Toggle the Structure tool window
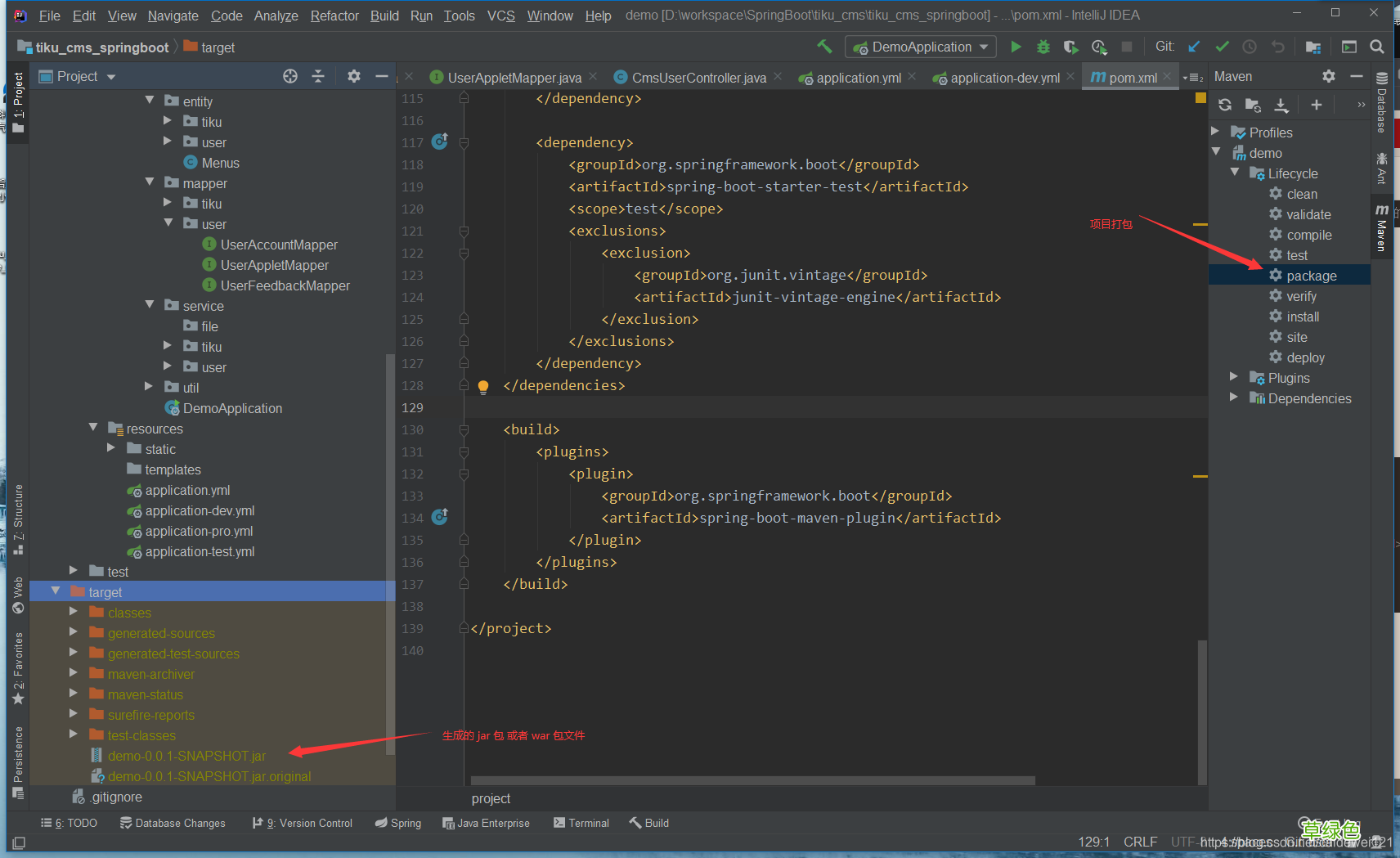The width and height of the screenshot is (1400, 858). [x=18, y=520]
